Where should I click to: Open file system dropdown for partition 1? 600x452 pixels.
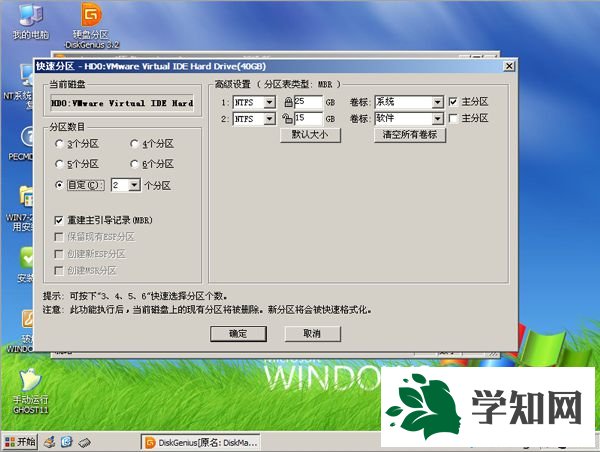(x=269, y=103)
